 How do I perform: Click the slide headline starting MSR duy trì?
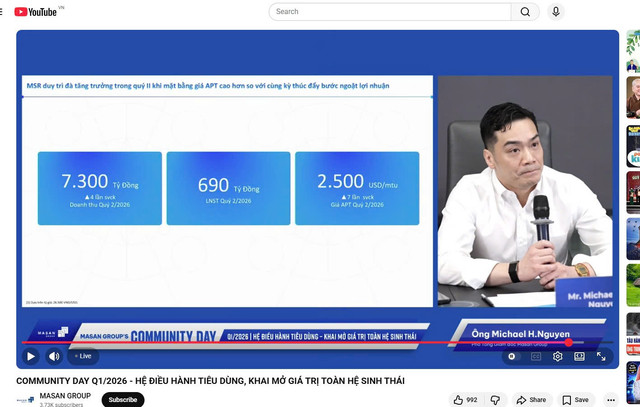coord(208,86)
